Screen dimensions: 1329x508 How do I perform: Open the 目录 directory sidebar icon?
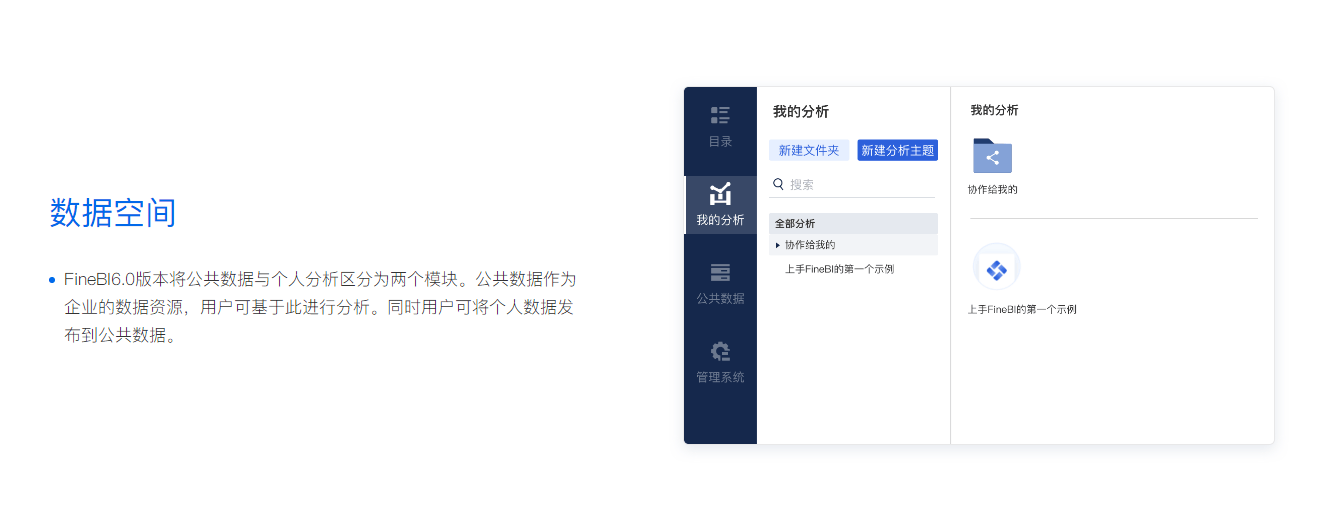(x=720, y=115)
